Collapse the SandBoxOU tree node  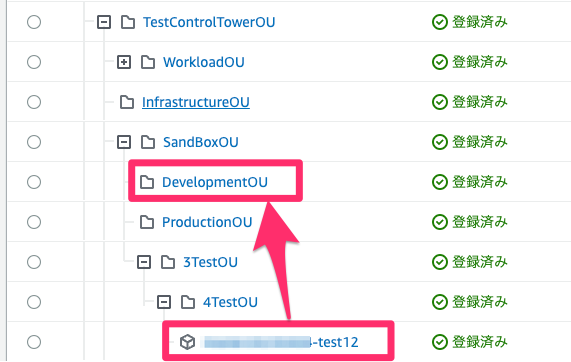click(x=124, y=142)
